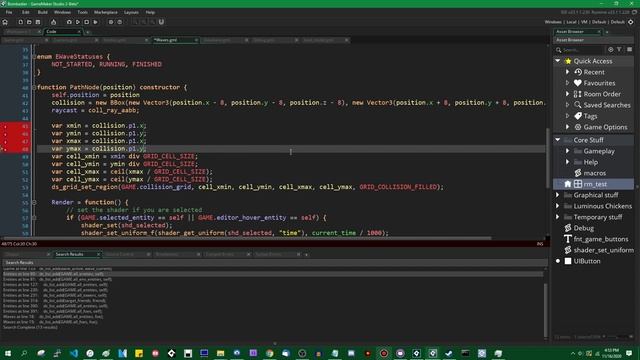
Task: Open Help toolbar icon next to gear
Action: (120, 22)
